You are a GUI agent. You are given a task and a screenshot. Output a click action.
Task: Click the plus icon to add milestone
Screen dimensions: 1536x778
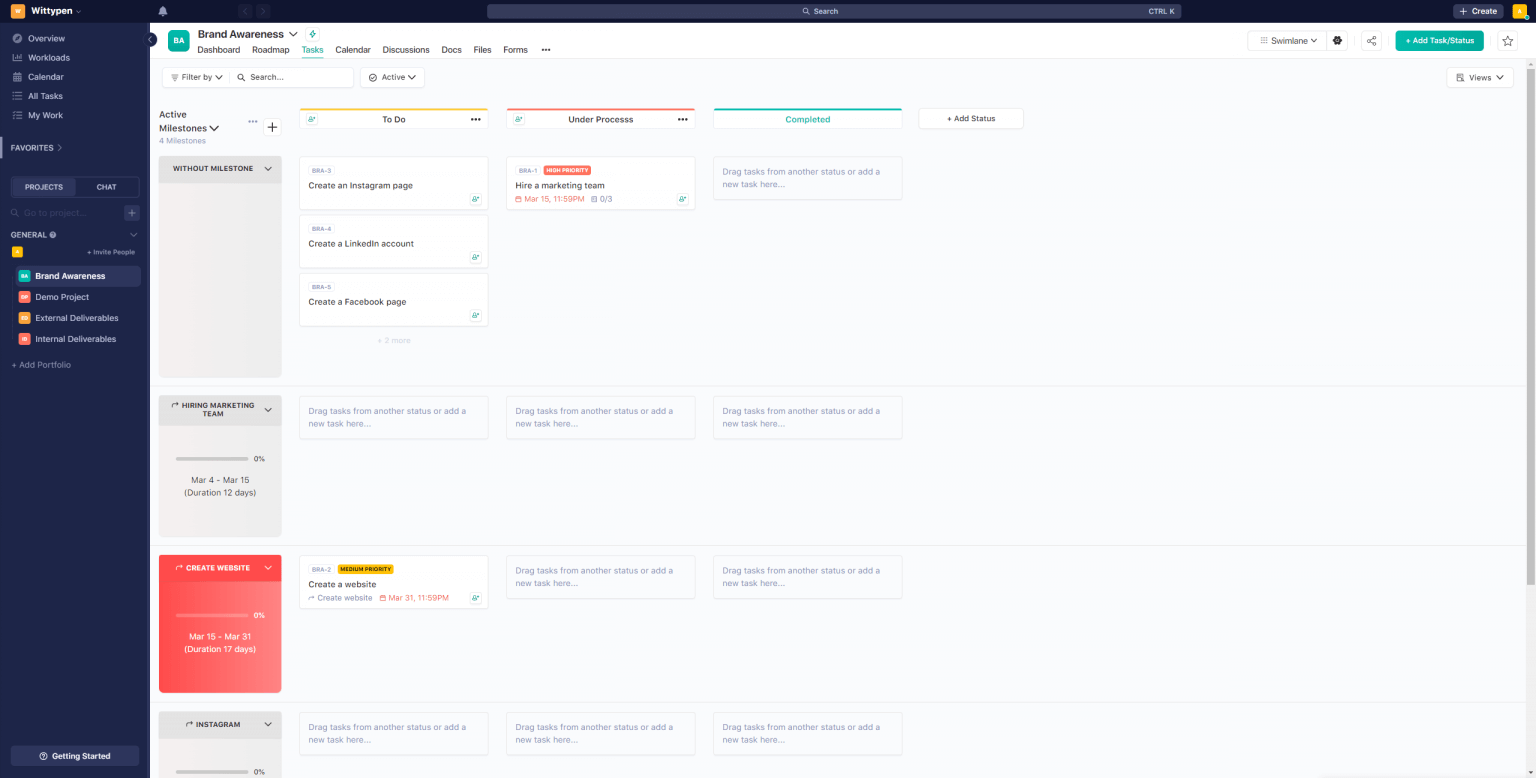(x=272, y=127)
